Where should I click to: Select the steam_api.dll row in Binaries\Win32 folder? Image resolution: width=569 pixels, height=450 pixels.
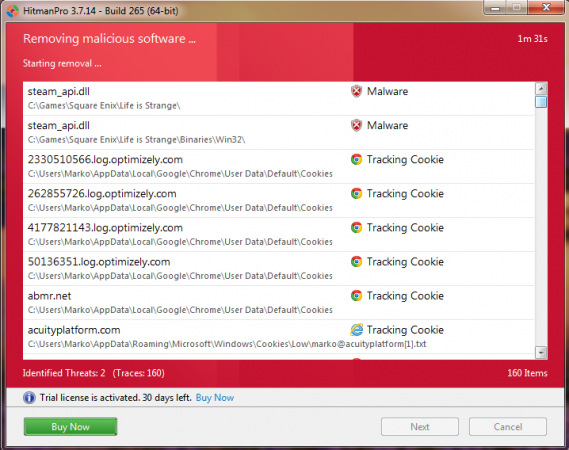278,132
